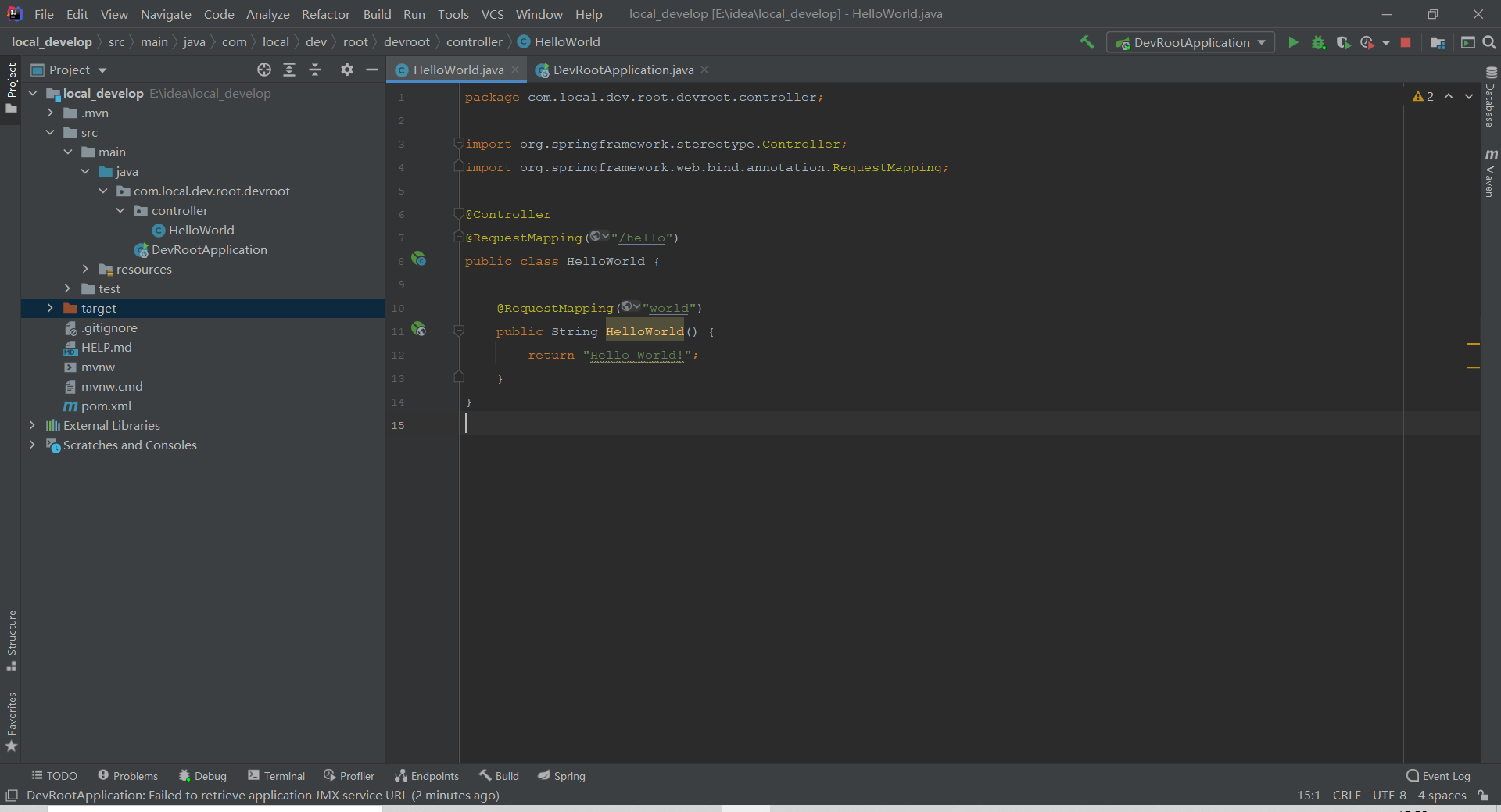Viewport: 1501px width, 812px height.
Task: Click the Select Opened File target icon
Action: pos(264,70)
